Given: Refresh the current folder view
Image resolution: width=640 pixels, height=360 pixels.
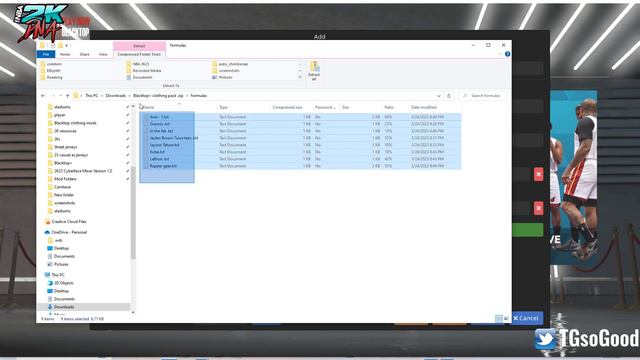Looking at the screenshot, I should 449,96.
